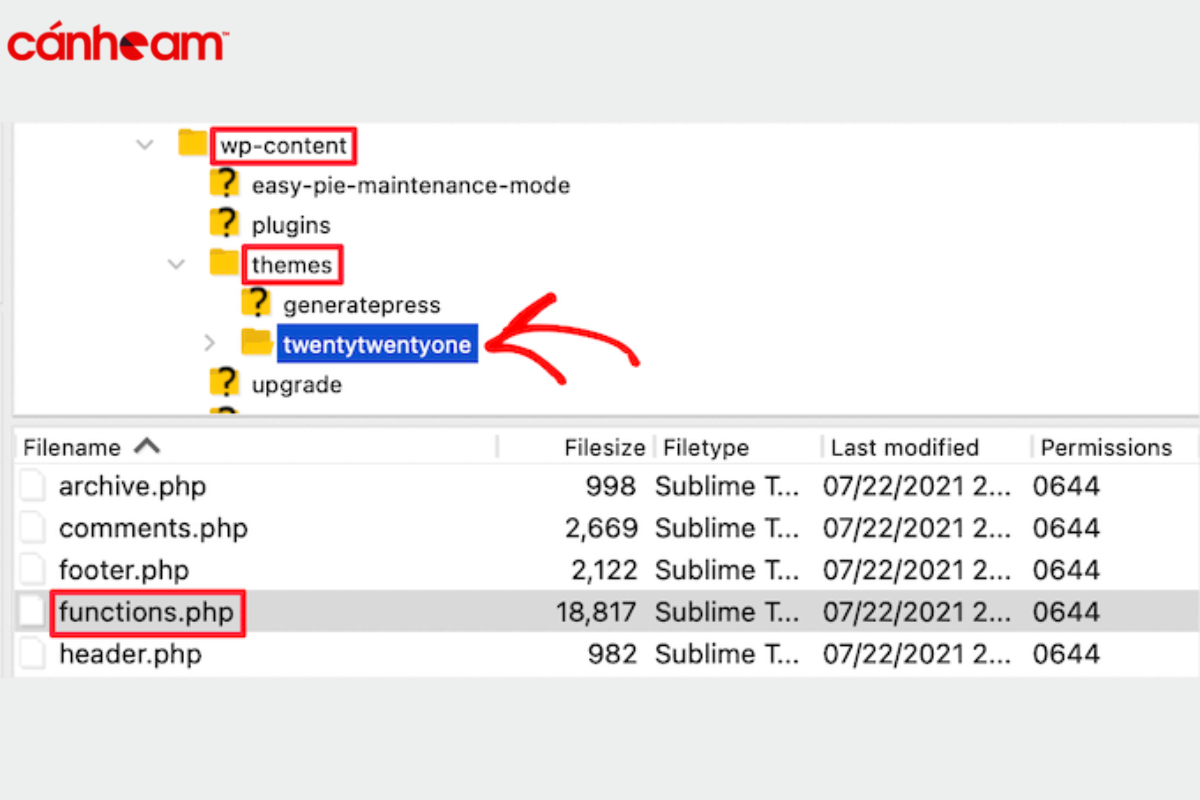Image resolution: width=1200 pixels, height=800 pixels.
Task: Click the easy-pie-maintenance-mode unknown folder icon
Action: click(x=225, y=183)
